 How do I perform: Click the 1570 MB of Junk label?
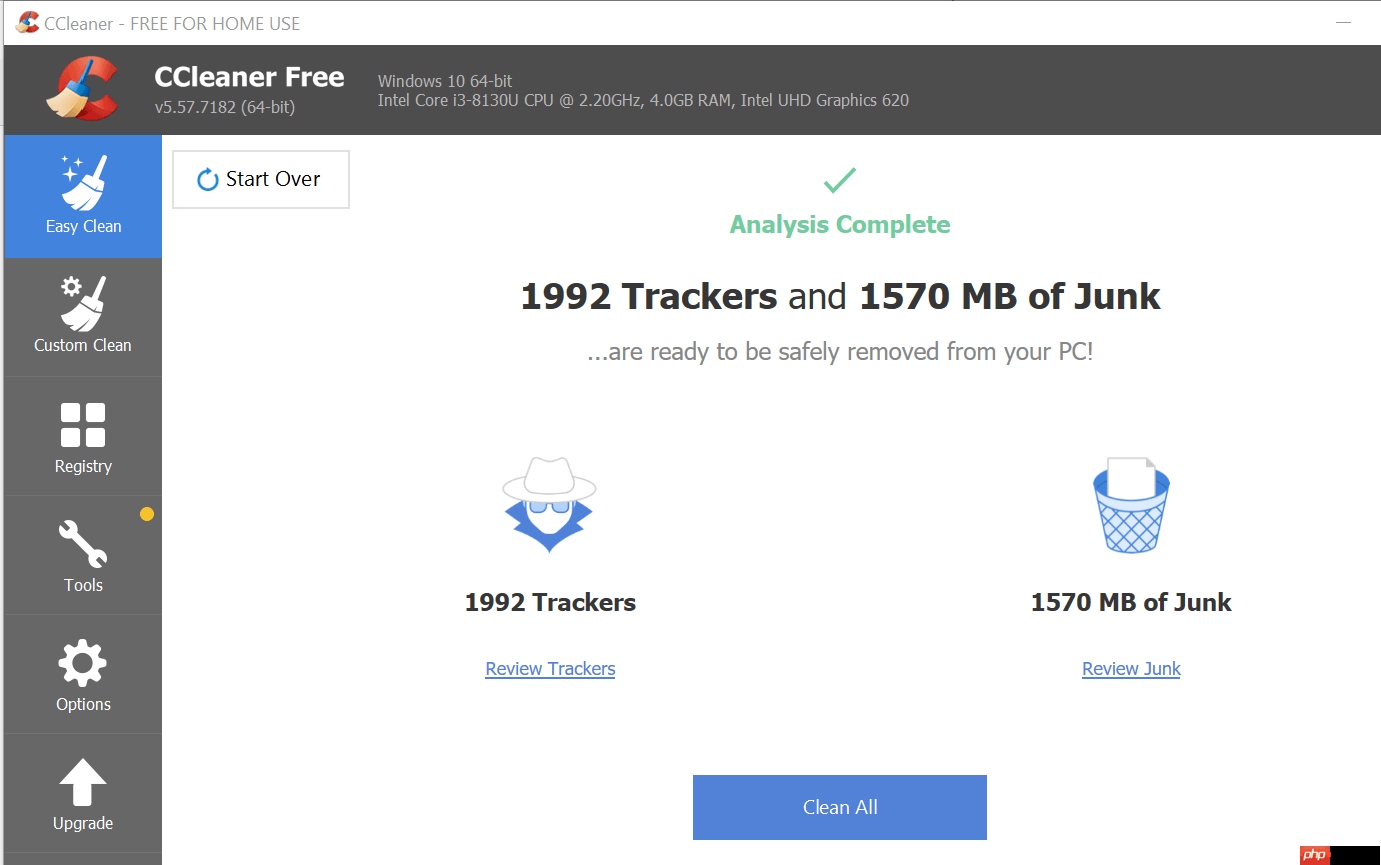point(1131,602)
